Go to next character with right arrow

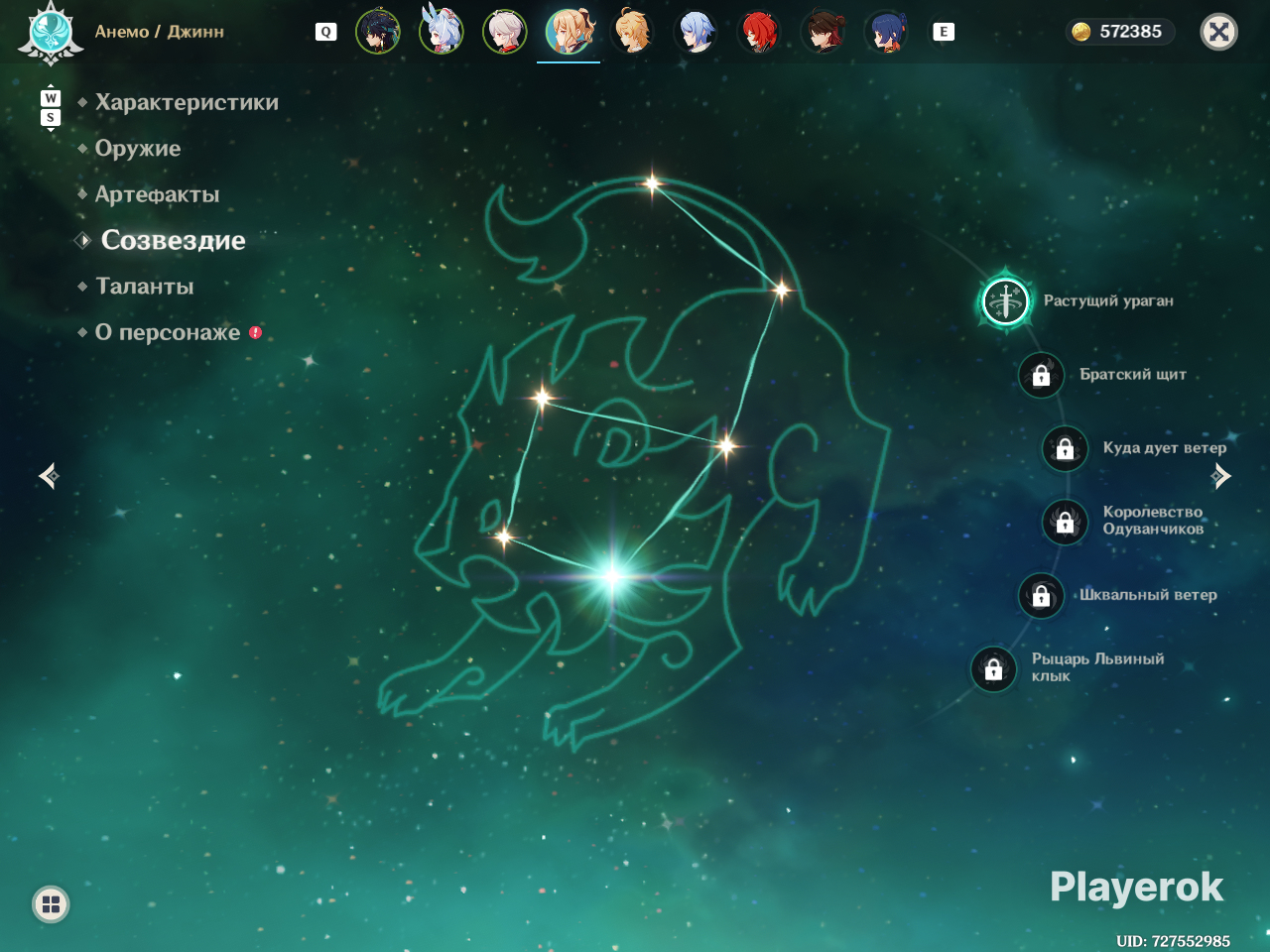tap(1221, 477)
